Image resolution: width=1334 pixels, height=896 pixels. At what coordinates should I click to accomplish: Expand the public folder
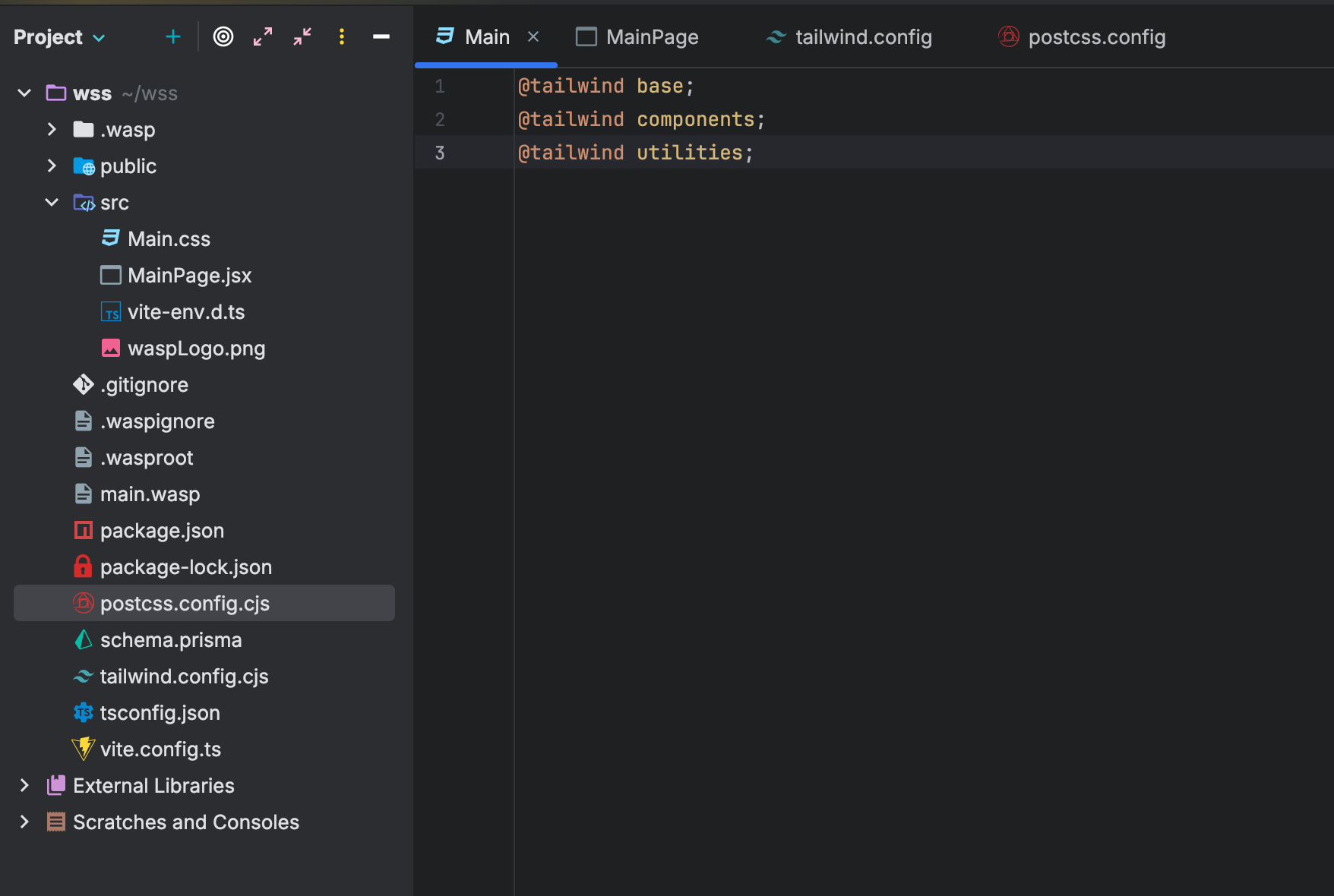52,166
